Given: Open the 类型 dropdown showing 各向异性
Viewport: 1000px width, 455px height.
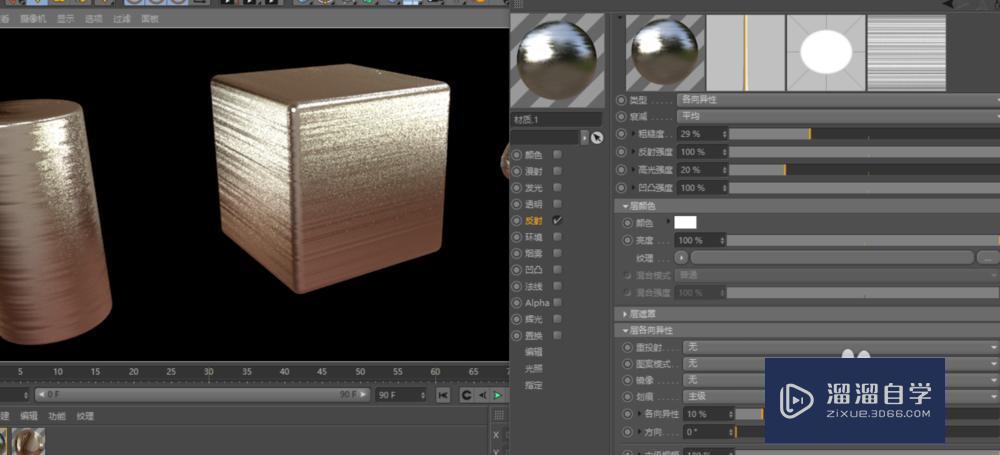Looking at the screenshot, I should tap(838, 100).
